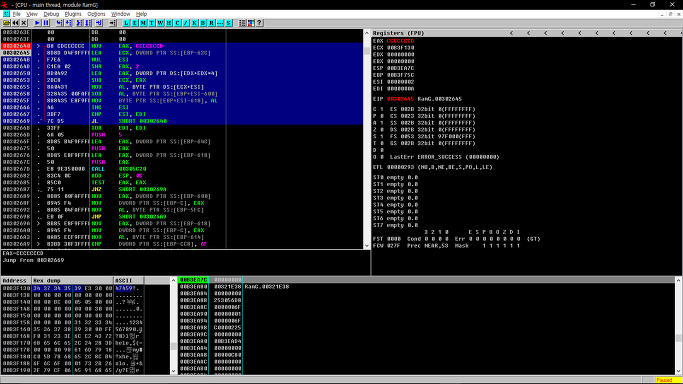Open the Threads window via T icon
The width and height of the screenshot is (683, 384).
coord(152,23)
